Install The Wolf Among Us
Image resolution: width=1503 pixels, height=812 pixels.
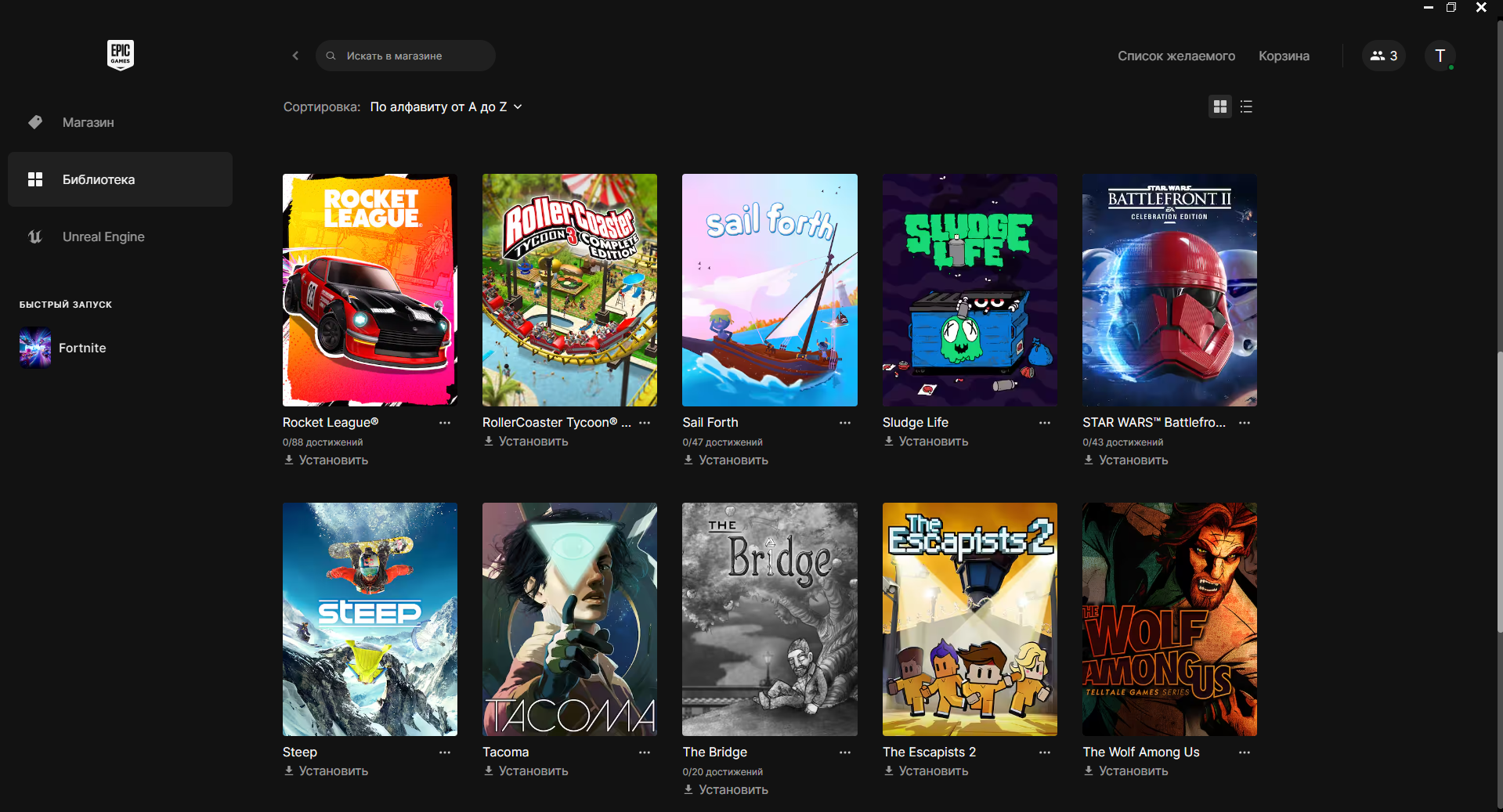tap(1125, 771)
